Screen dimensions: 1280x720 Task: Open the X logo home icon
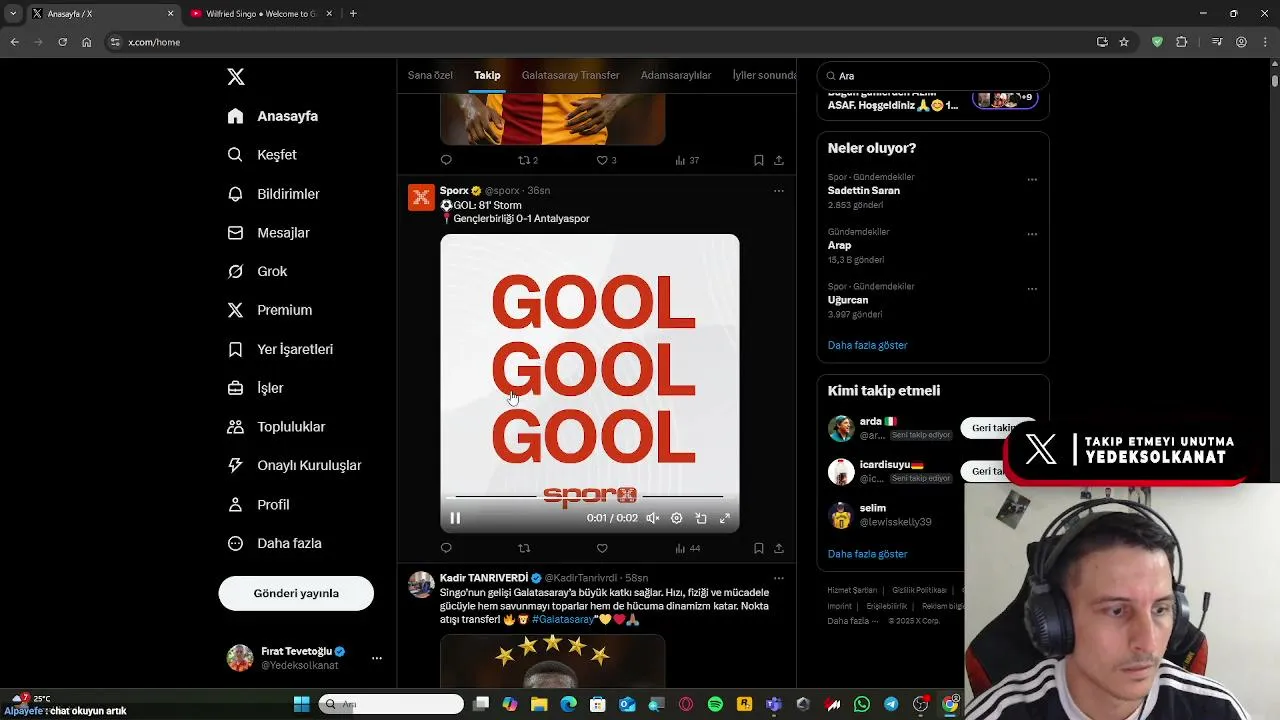[236, 77]
